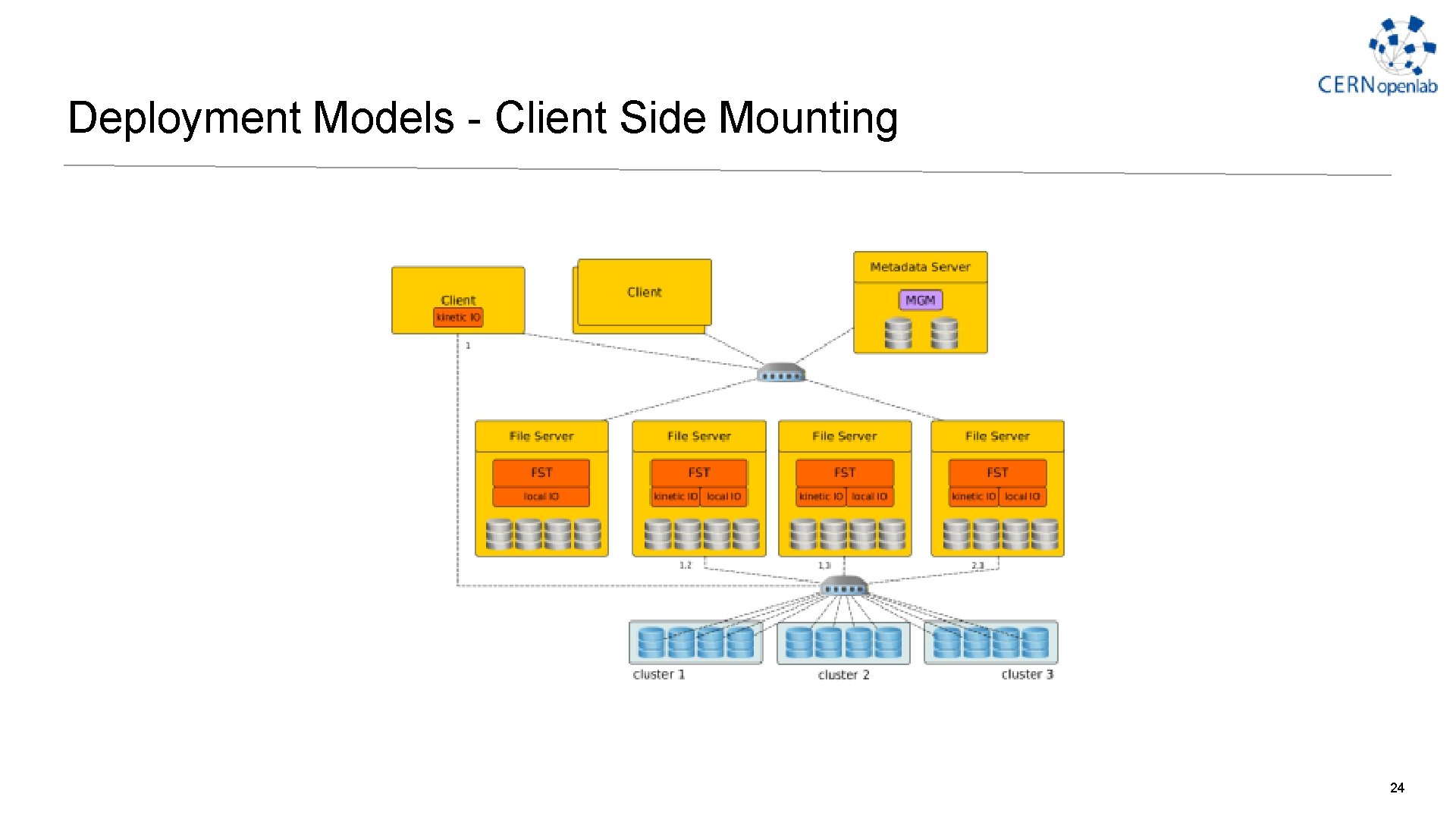Image resolution: width=1456 pixels, height=819 pixels.
Task: Click kinetic IO in the File Server labeled 1,3
Action: point(821,497)
